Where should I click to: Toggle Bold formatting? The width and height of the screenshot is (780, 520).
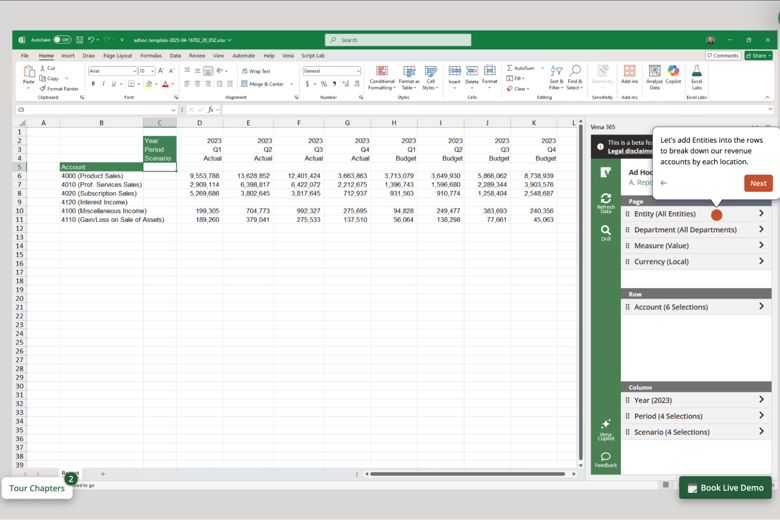click(x=93, y=84)
